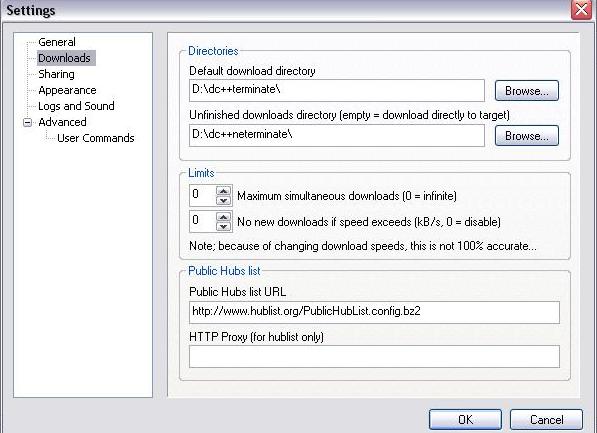The image size is (597, 433).
Task: Select Downloads in the settings tree
Action: pos(65,58)
